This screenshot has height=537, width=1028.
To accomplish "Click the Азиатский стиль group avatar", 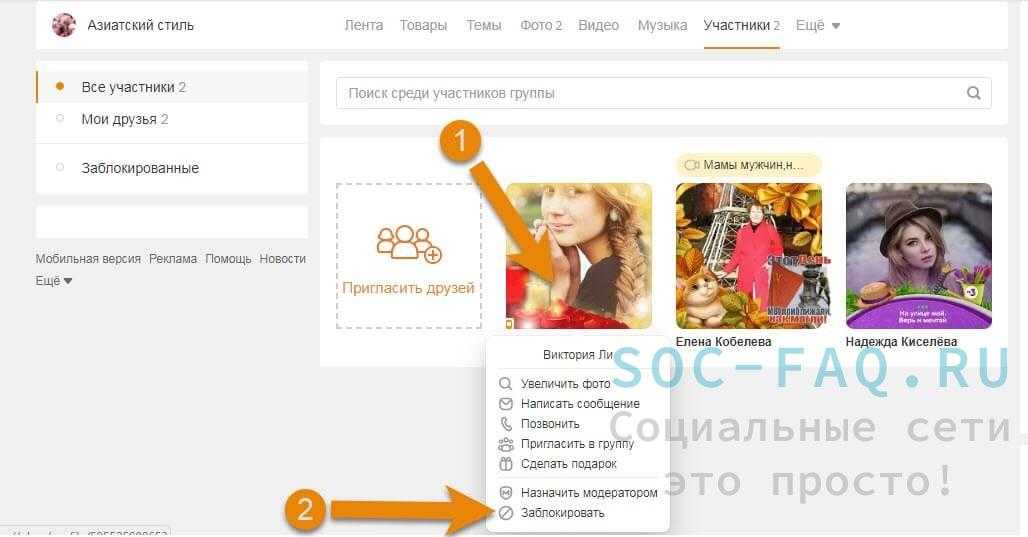I will [x=64, y=25].
